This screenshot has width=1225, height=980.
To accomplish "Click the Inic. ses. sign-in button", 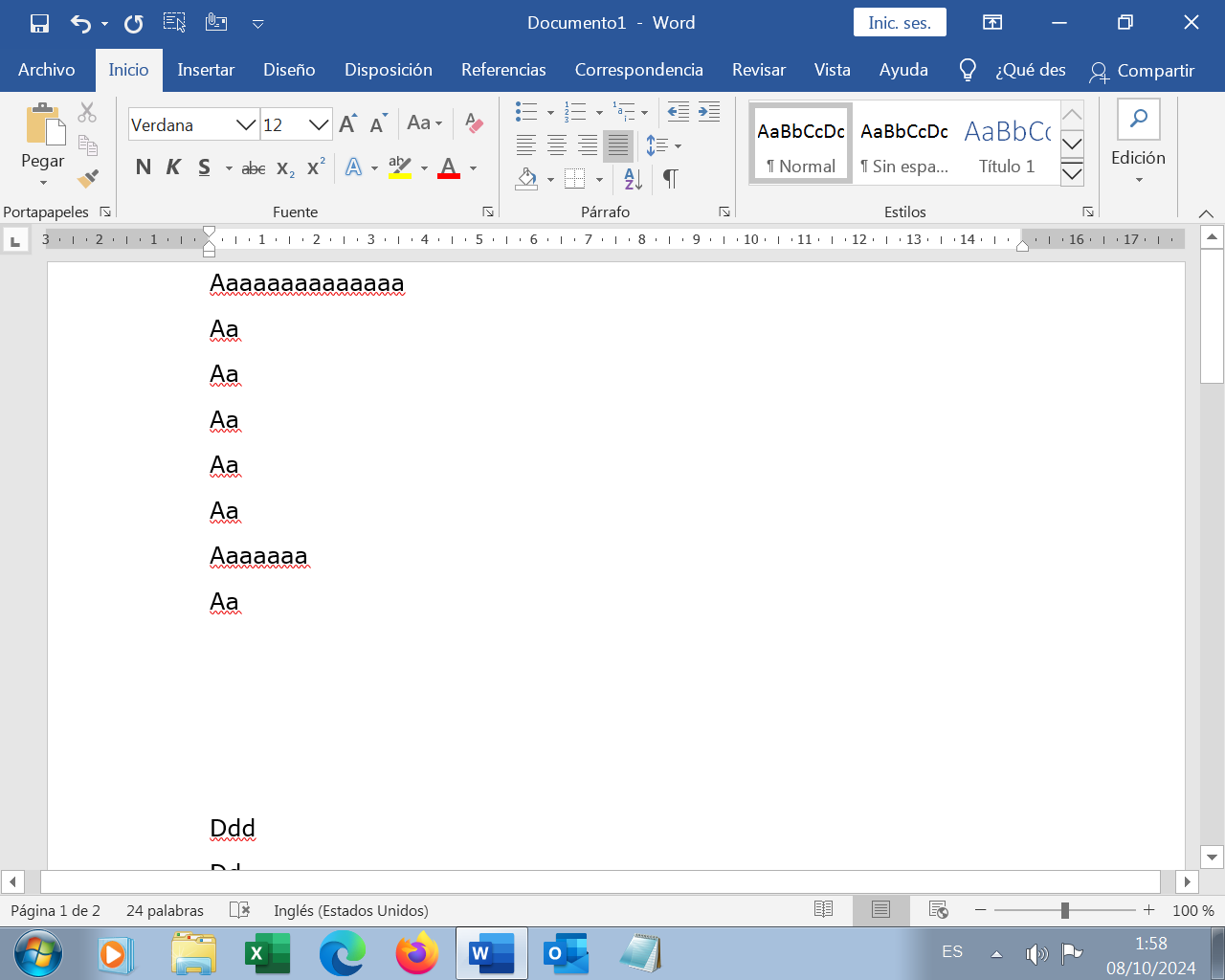I will pyautogui.click(x=899, y=22).
